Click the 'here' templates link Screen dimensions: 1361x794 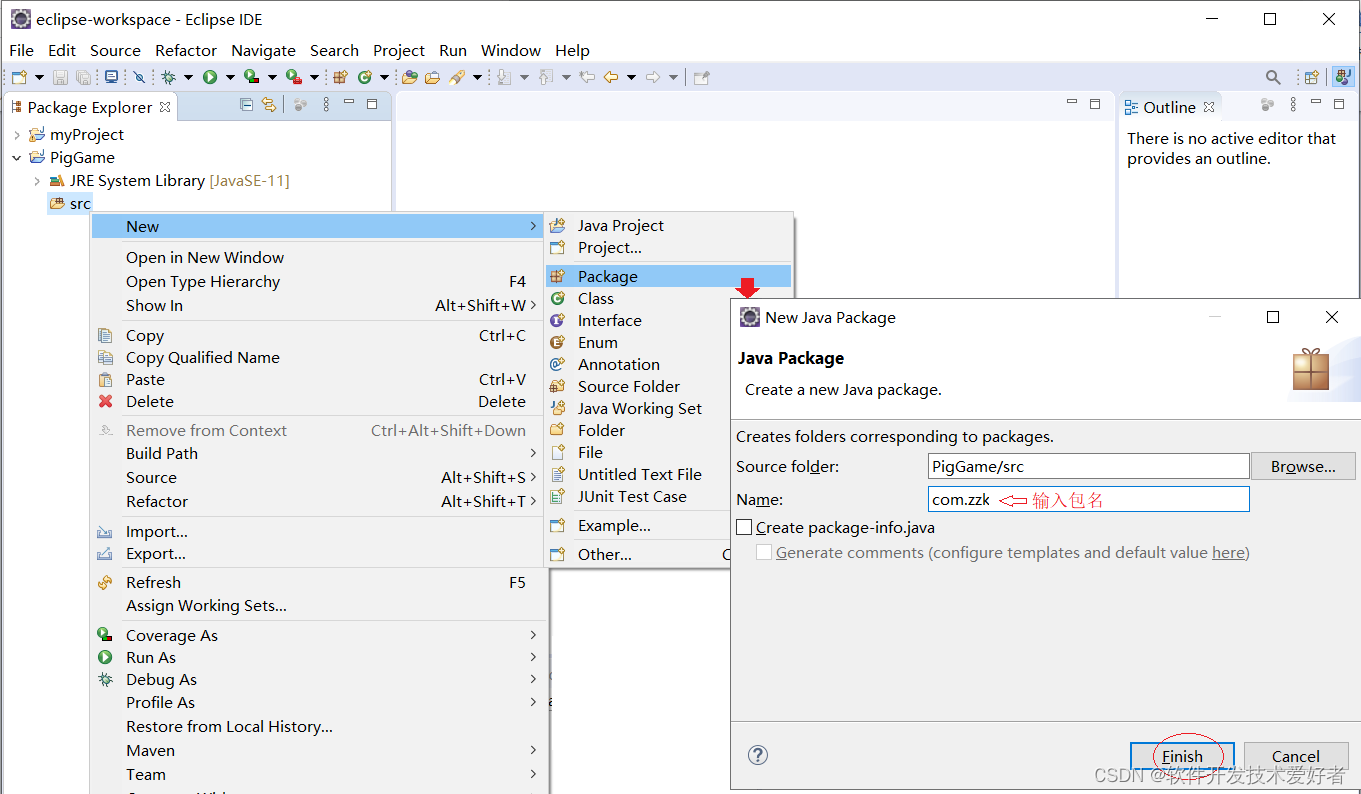point(1228,552)
